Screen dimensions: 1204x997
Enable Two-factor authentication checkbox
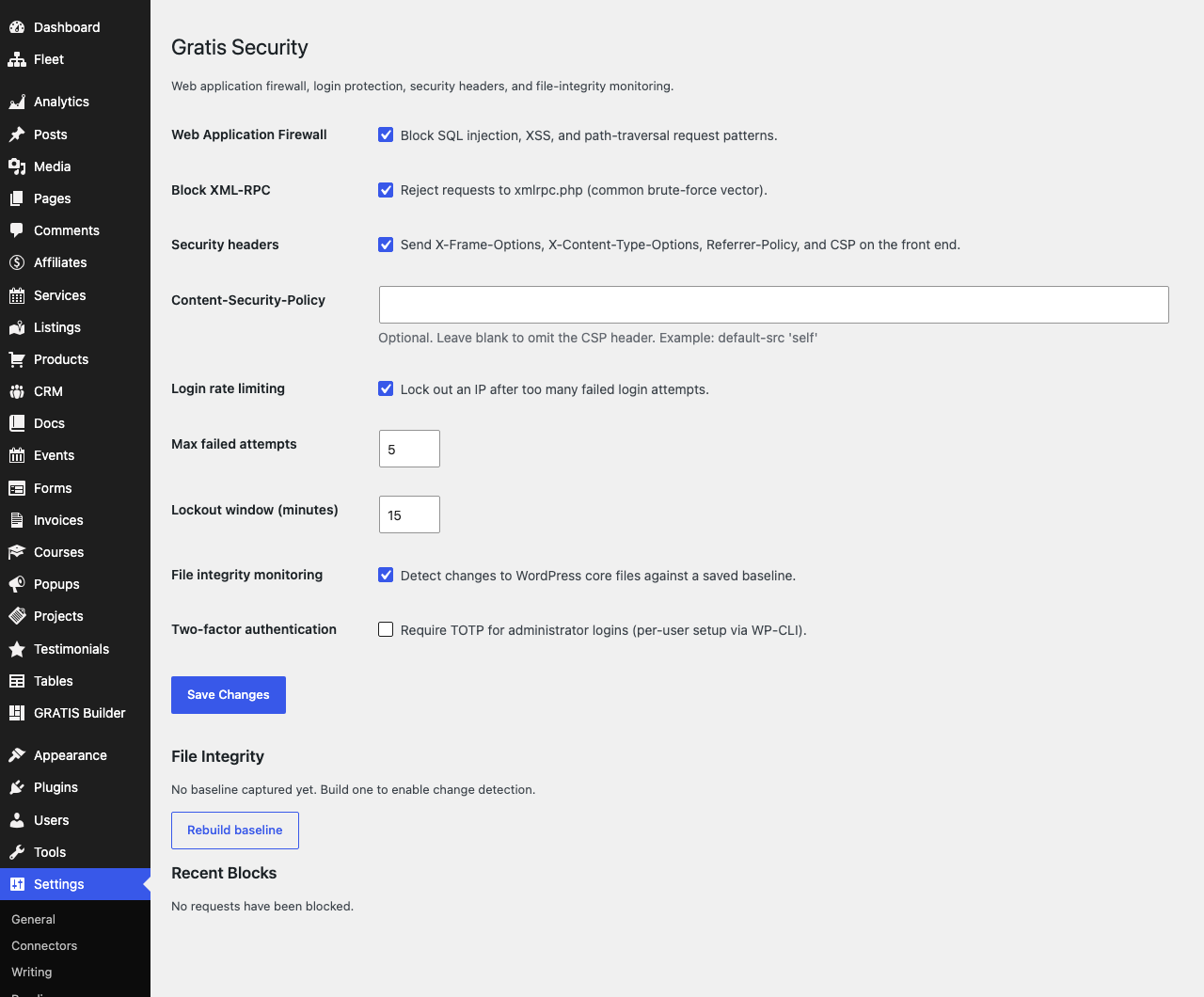click(x=386, y=629)
